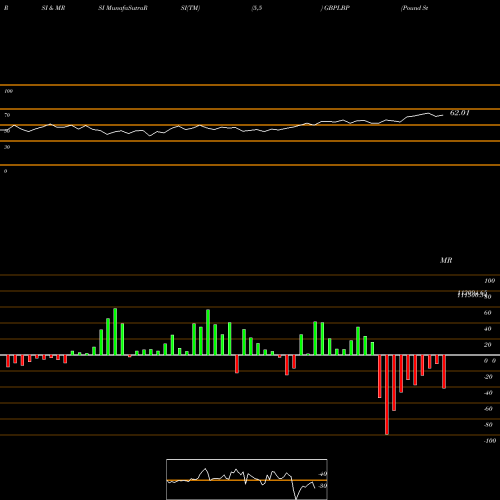The height and width of the screenshot is (500, 500).
Task: Click the 49 label in the mini chart
Action: [x=323, y=474]
